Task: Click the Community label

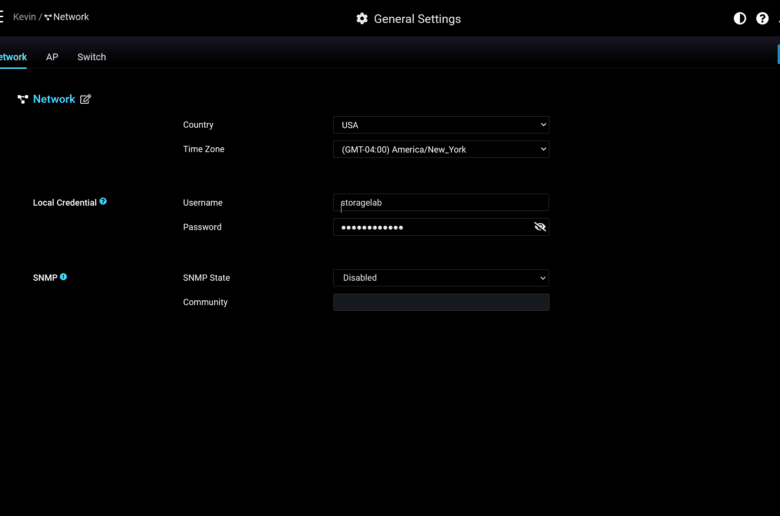Action: pos(205,302)
